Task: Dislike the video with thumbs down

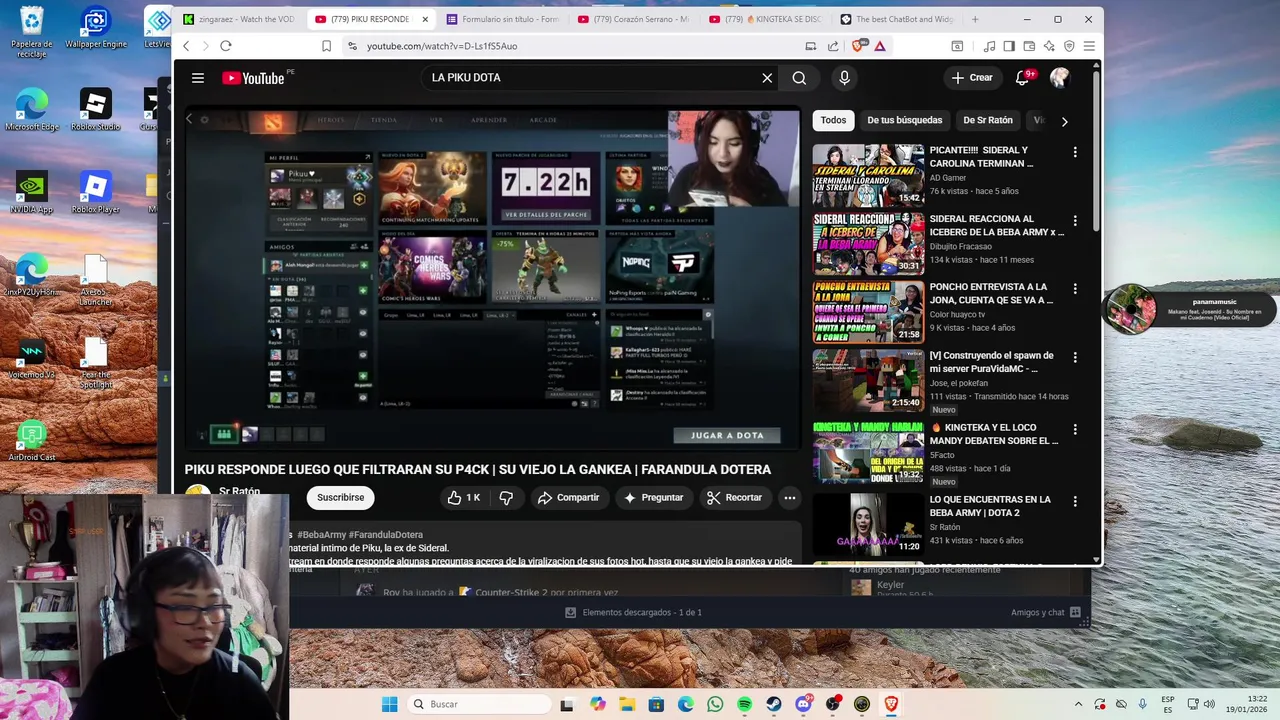Action: pos(506,498)
